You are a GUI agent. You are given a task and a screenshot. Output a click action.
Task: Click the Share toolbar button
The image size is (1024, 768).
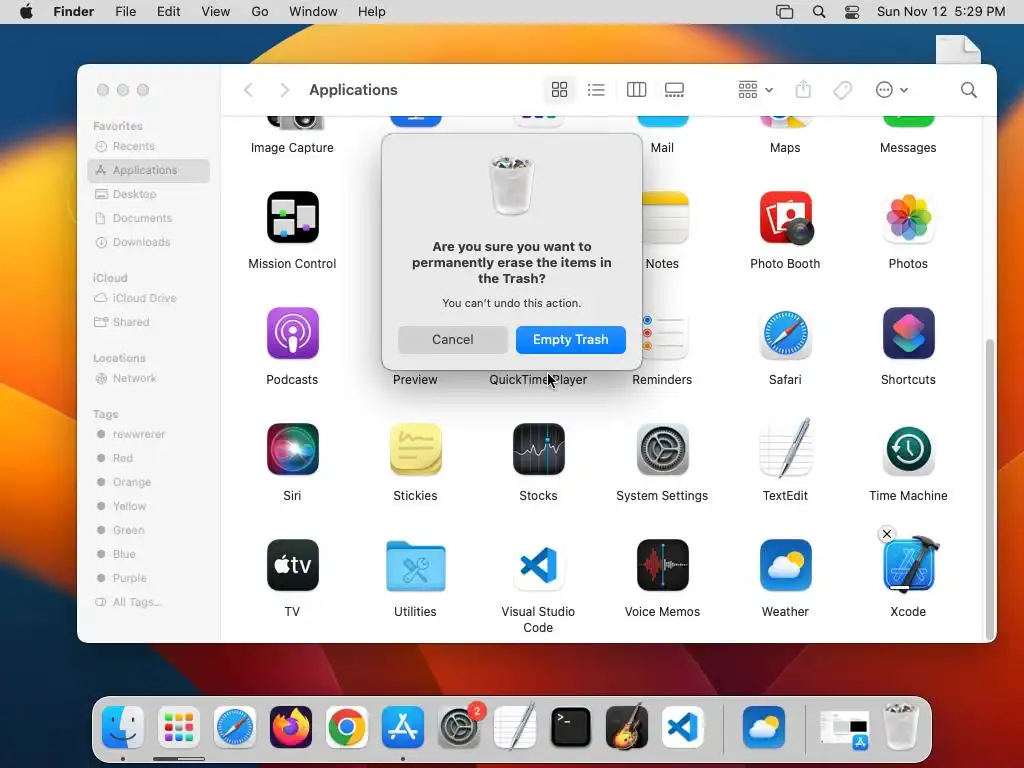(803, 89)
